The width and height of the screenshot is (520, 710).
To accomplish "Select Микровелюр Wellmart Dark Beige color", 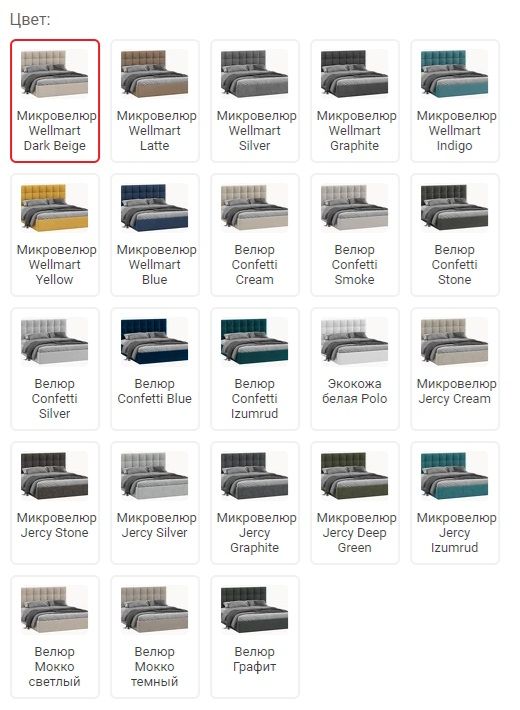I will point(55,101).
